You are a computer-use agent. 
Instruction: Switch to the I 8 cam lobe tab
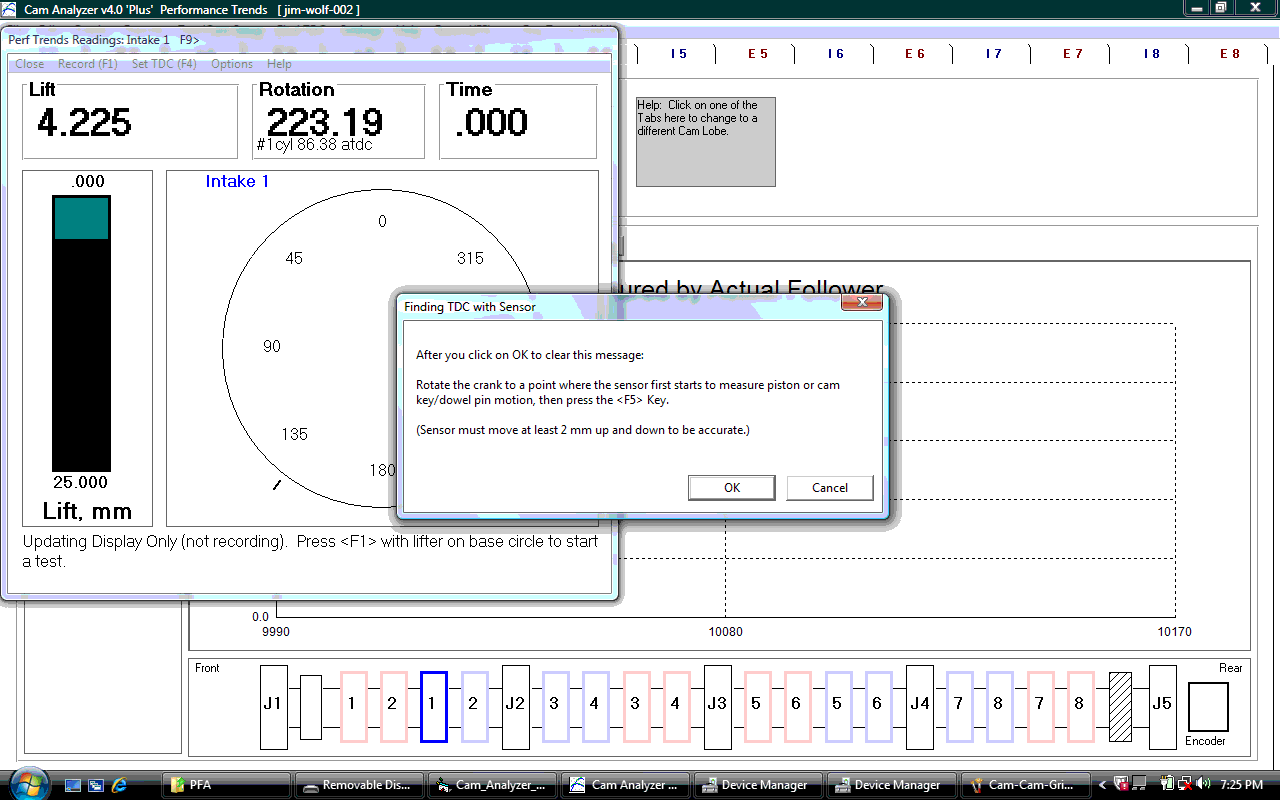click(x=1151, y=54)
